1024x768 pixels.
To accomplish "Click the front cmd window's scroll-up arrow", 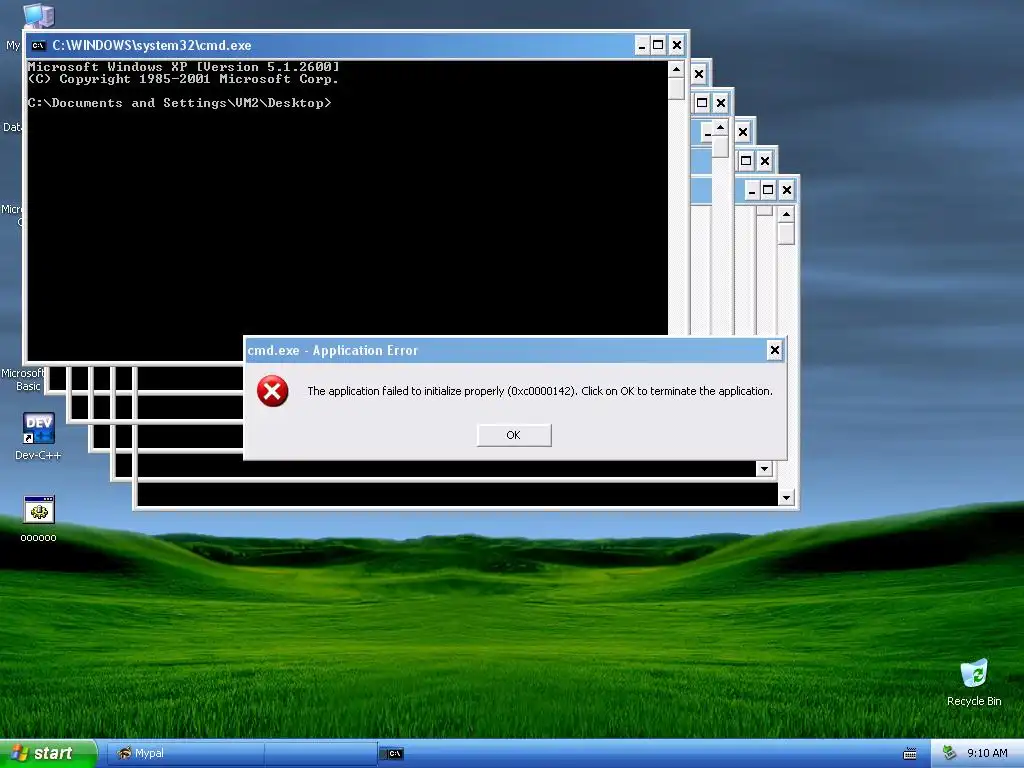I will point(676,69).
